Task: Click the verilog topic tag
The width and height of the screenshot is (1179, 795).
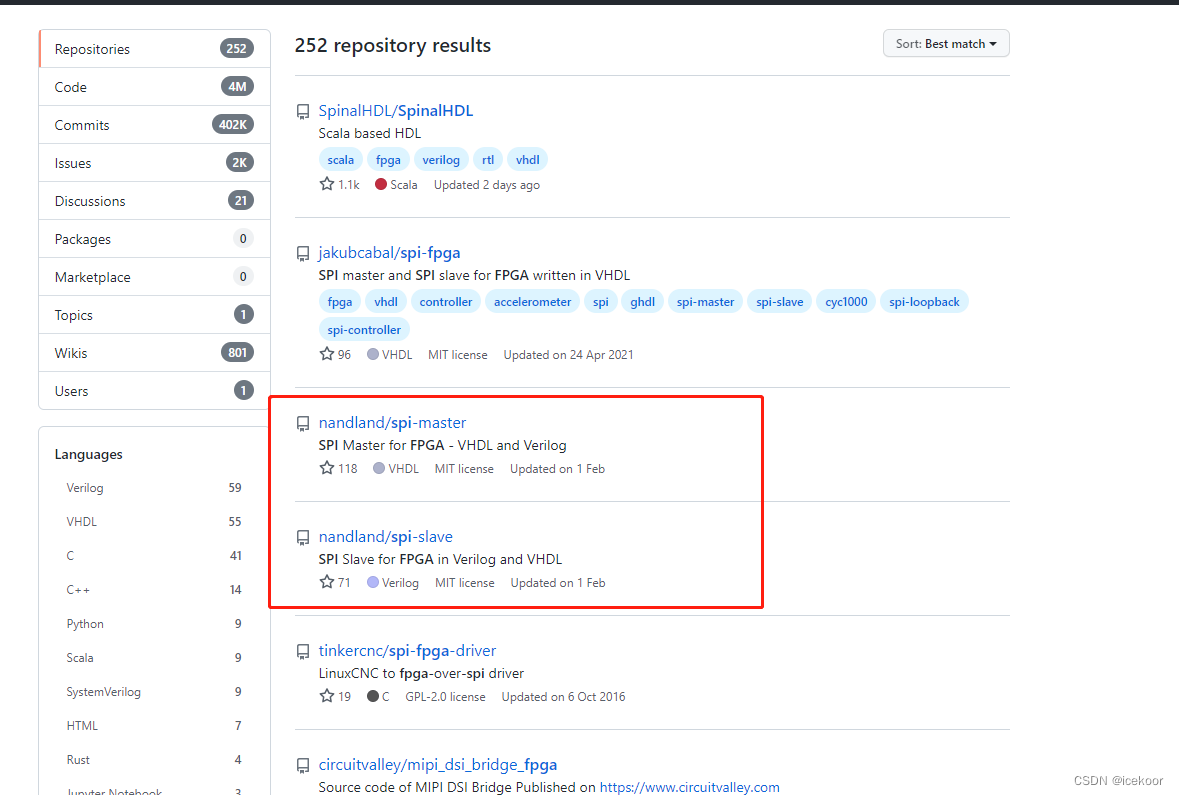Action: coord(441,159)
